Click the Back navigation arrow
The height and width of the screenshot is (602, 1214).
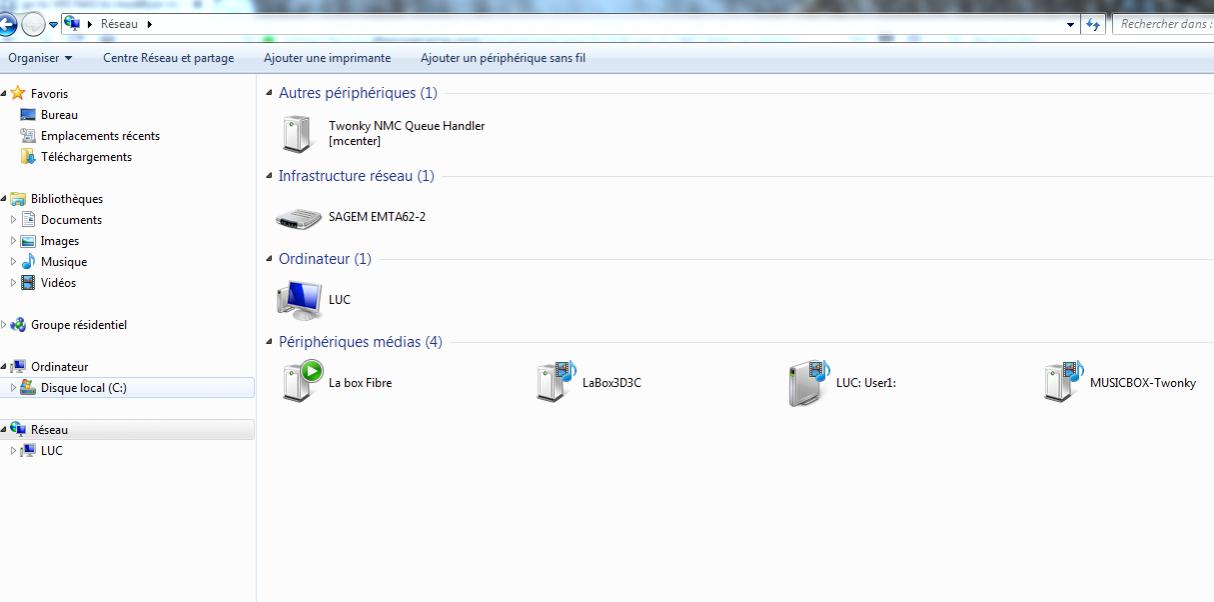[7, 24]
